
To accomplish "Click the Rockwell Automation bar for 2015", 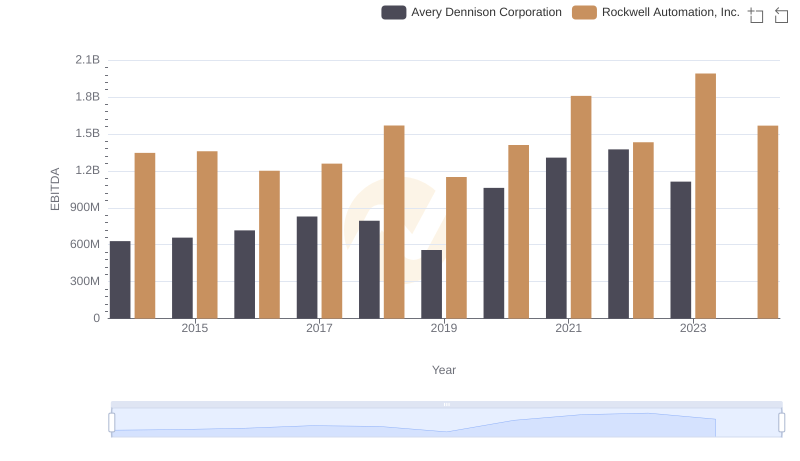I will (207, 235).
